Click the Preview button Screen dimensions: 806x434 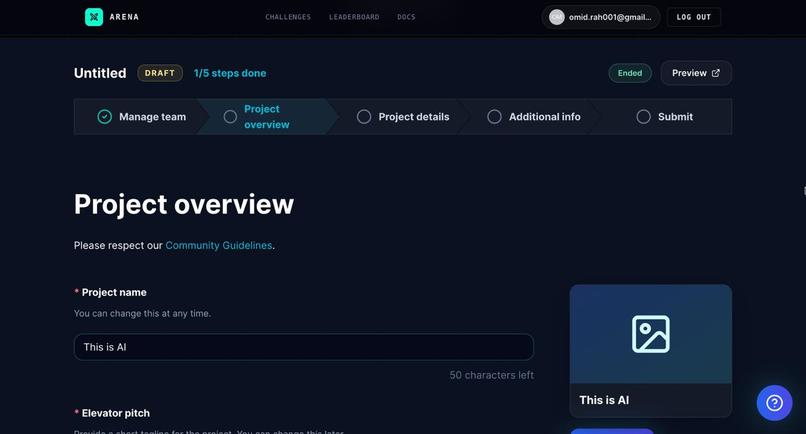pyautogui.click(x=696, y=73)
